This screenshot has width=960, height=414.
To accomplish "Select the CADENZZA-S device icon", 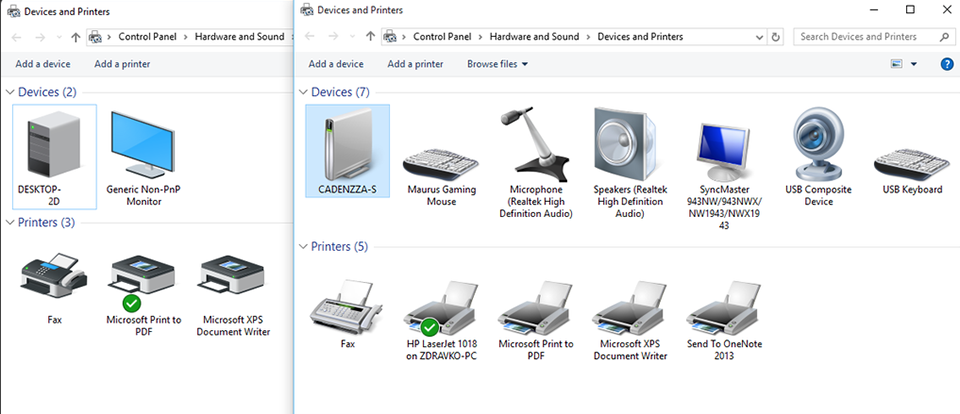I will click(x=347, y=151).
